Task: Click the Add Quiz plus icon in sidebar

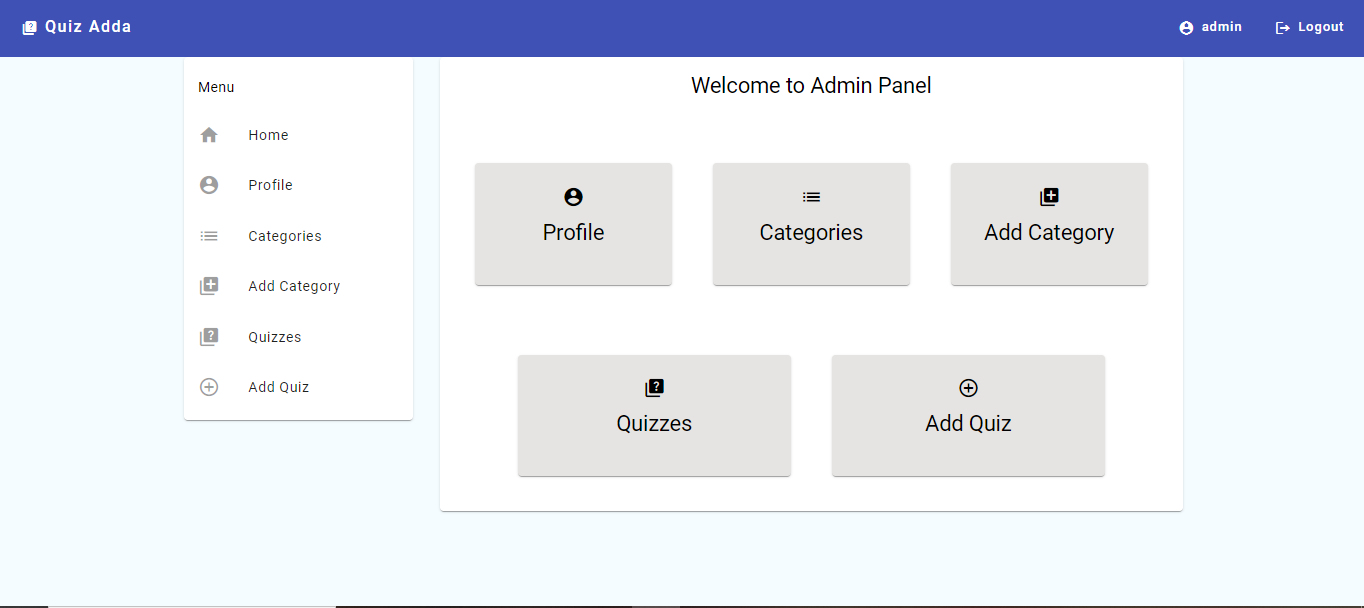Action: click(209, 386)
